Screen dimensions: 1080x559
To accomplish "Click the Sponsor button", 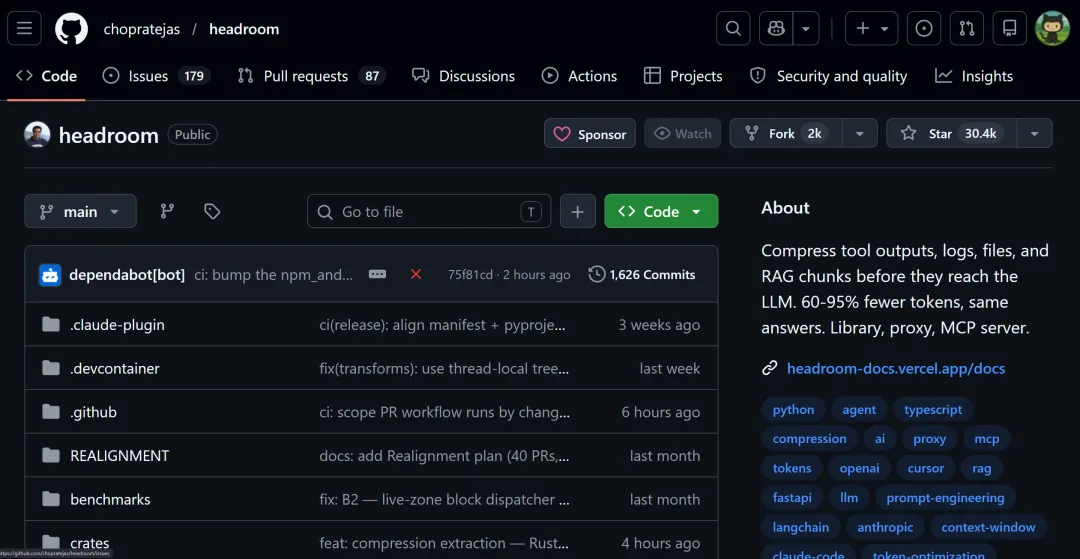I will (x=590, y=134).
